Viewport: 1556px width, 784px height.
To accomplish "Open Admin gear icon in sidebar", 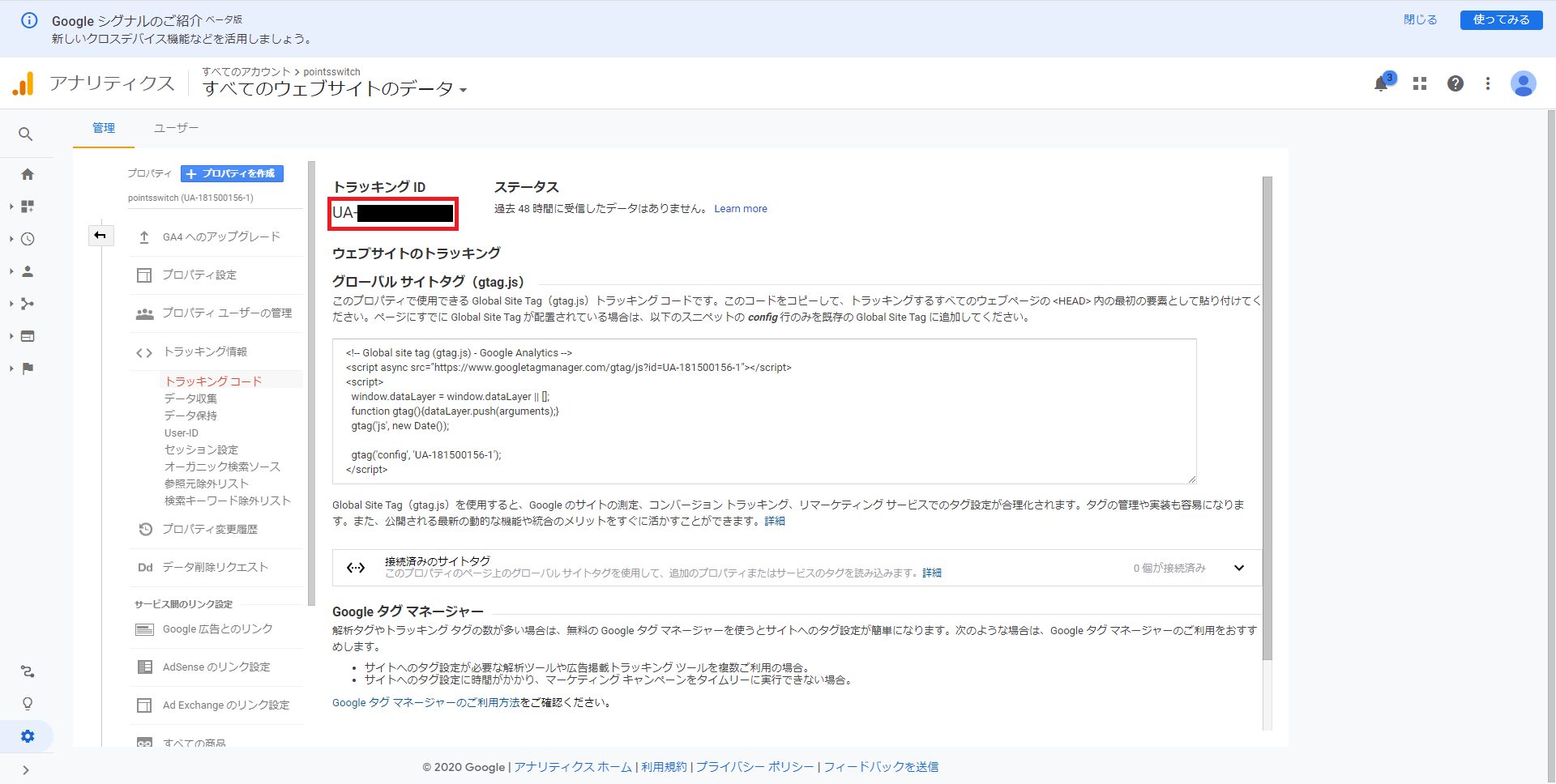I will (x=28, y=736).
